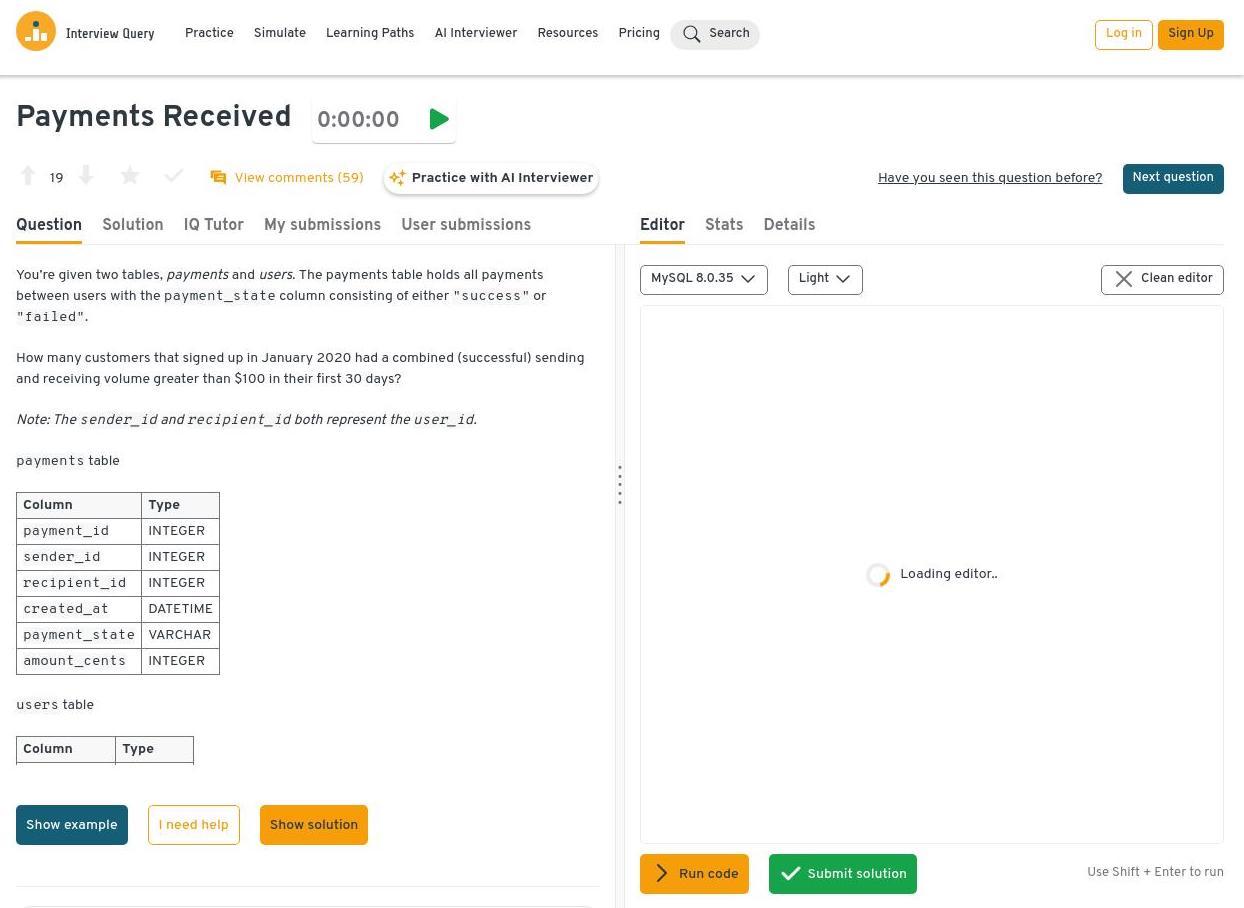Viewport: 1244px width, 908px height.
Task: Open the Light theme dropdown
Action: (x=825, y=279)
